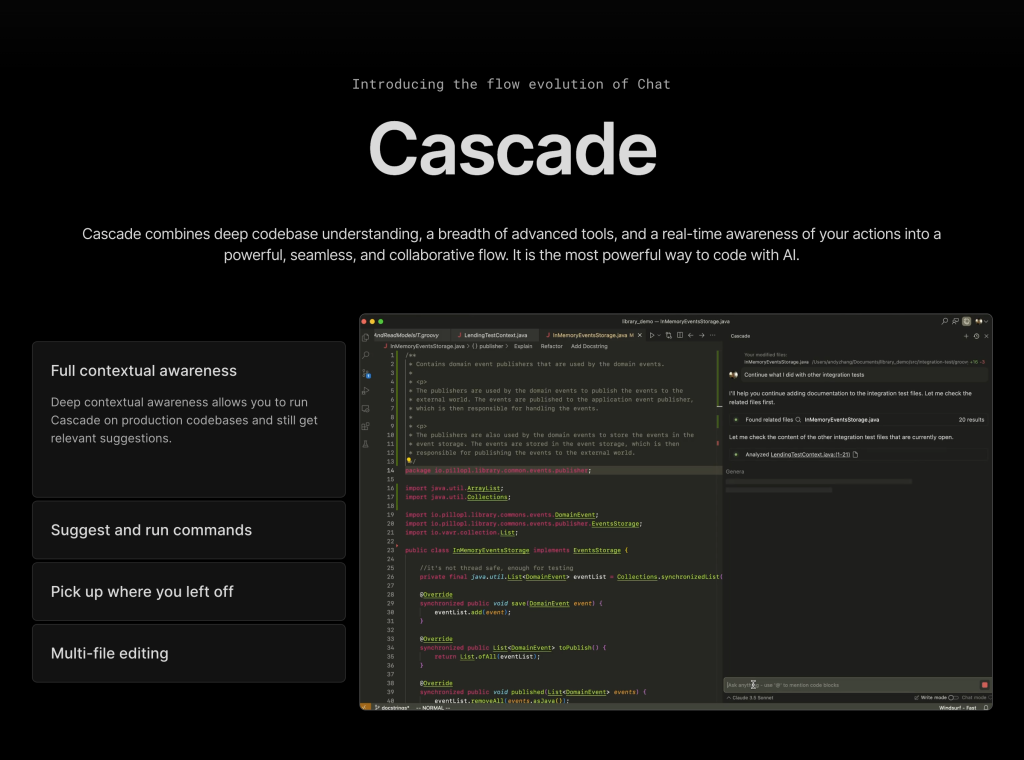Open the Explorer icon in the activity bar
Screen dimensions: 1024x760
(366, 338)
